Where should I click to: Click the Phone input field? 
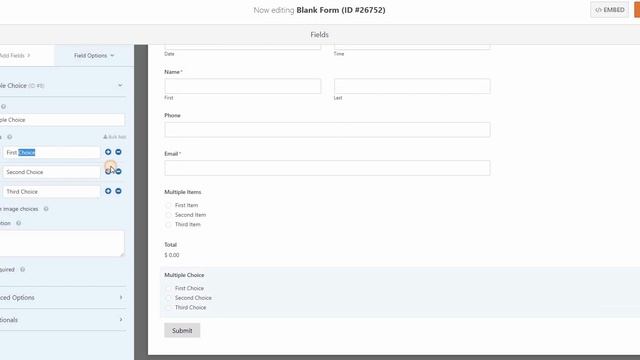coord(327,130)
